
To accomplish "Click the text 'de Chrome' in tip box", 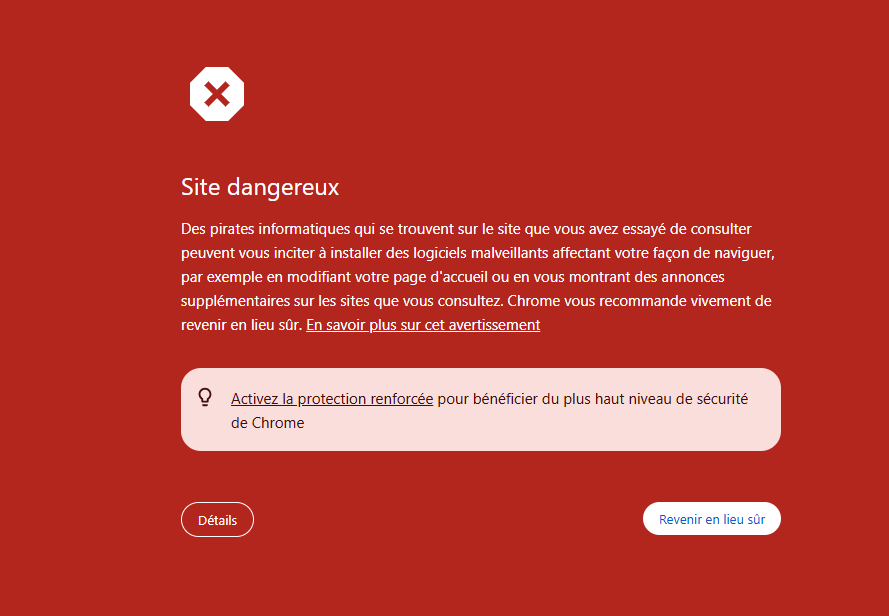I will pos(268,423).
